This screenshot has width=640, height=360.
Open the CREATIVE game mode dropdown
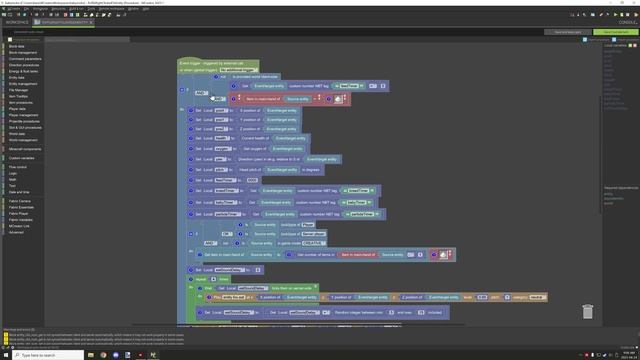coord(313,243)
